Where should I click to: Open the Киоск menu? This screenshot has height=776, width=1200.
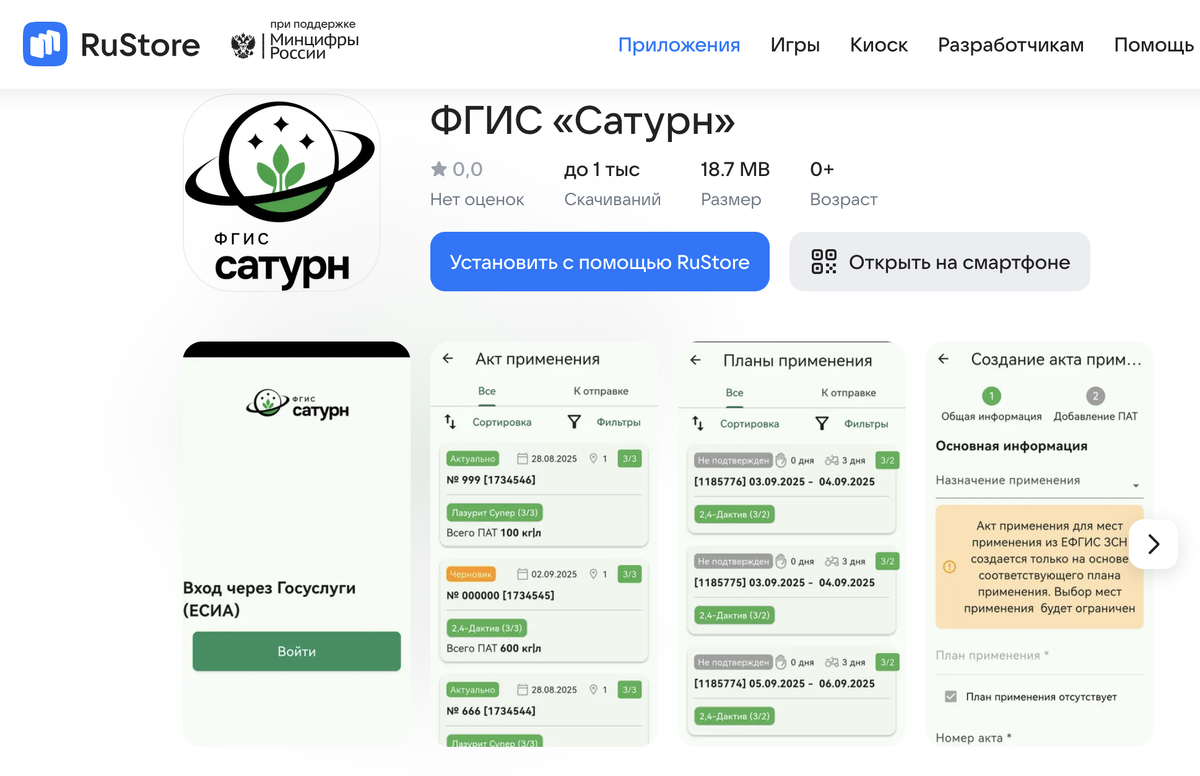[x=879, y=45]
